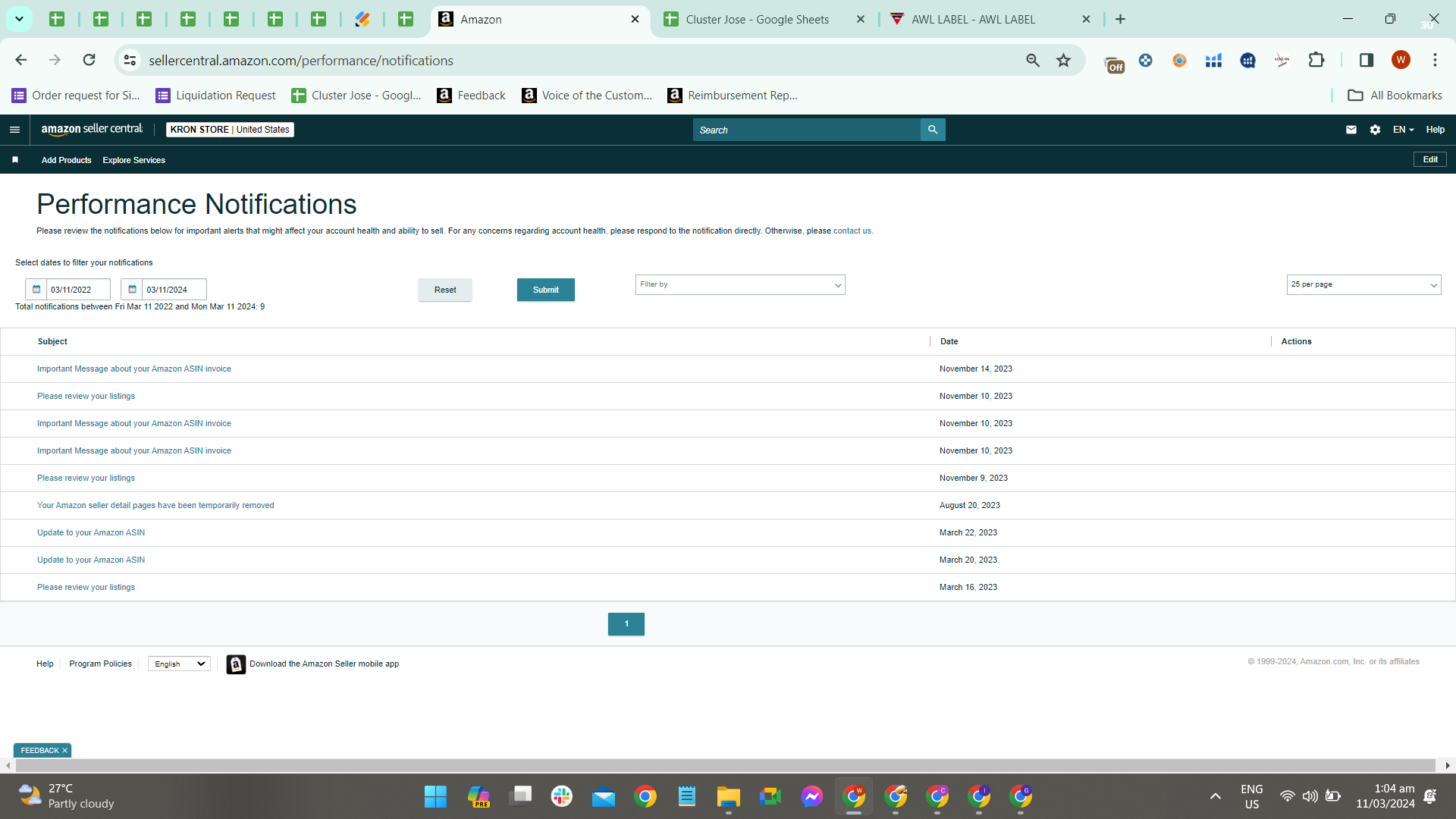1456x819 pixels.
Task: Open the Liquidation Request bookmark
Action: tap(216, 95)
